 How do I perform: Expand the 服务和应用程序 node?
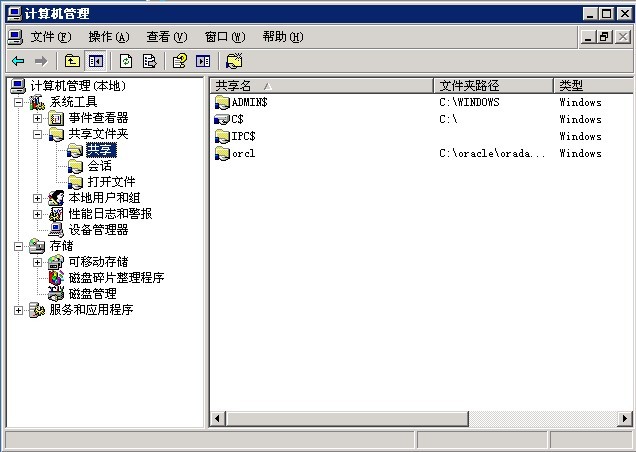[x=18, y=310]
